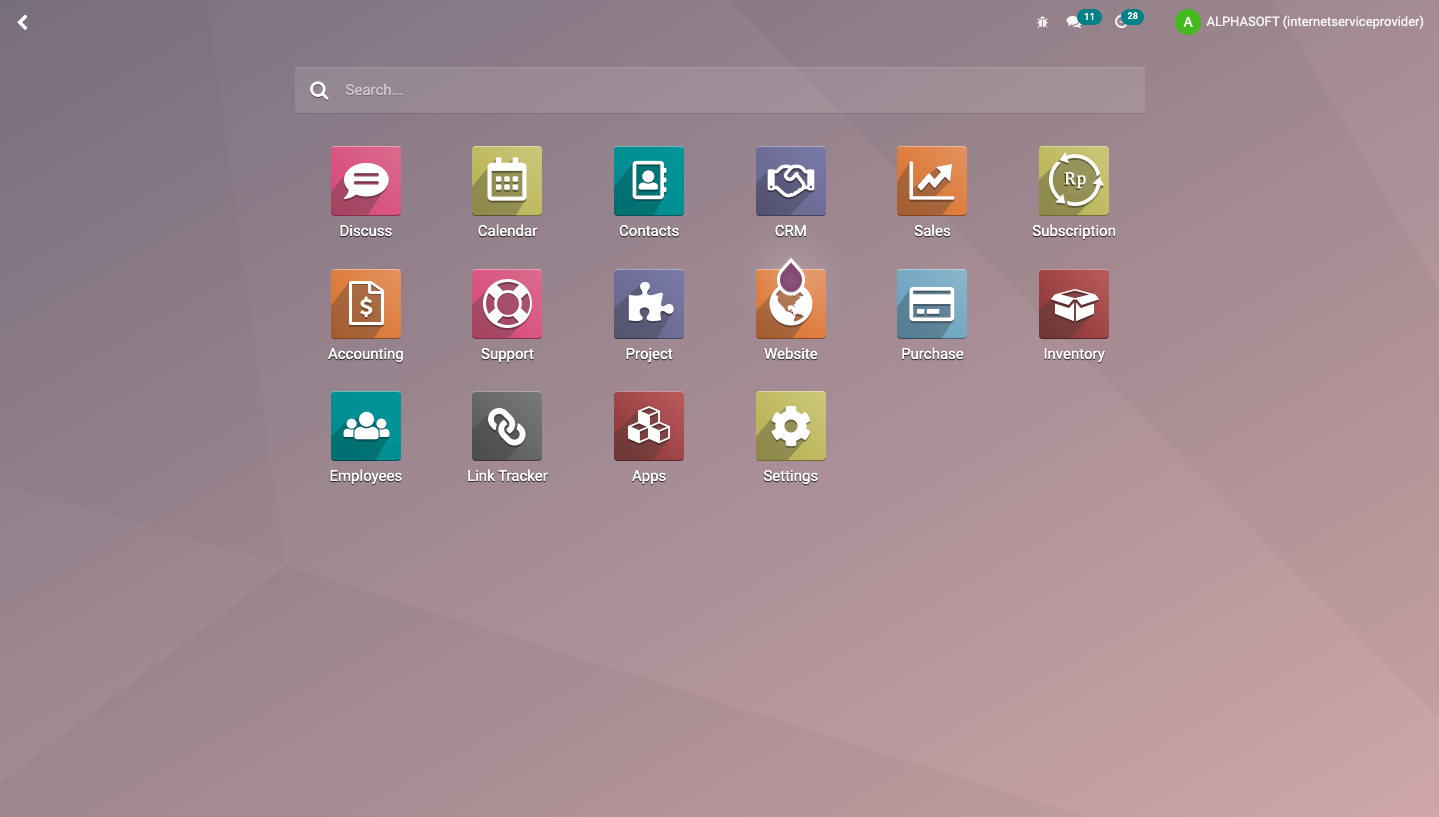Open the Discuss app
The image size is (1439, 817).
(366, 181)
